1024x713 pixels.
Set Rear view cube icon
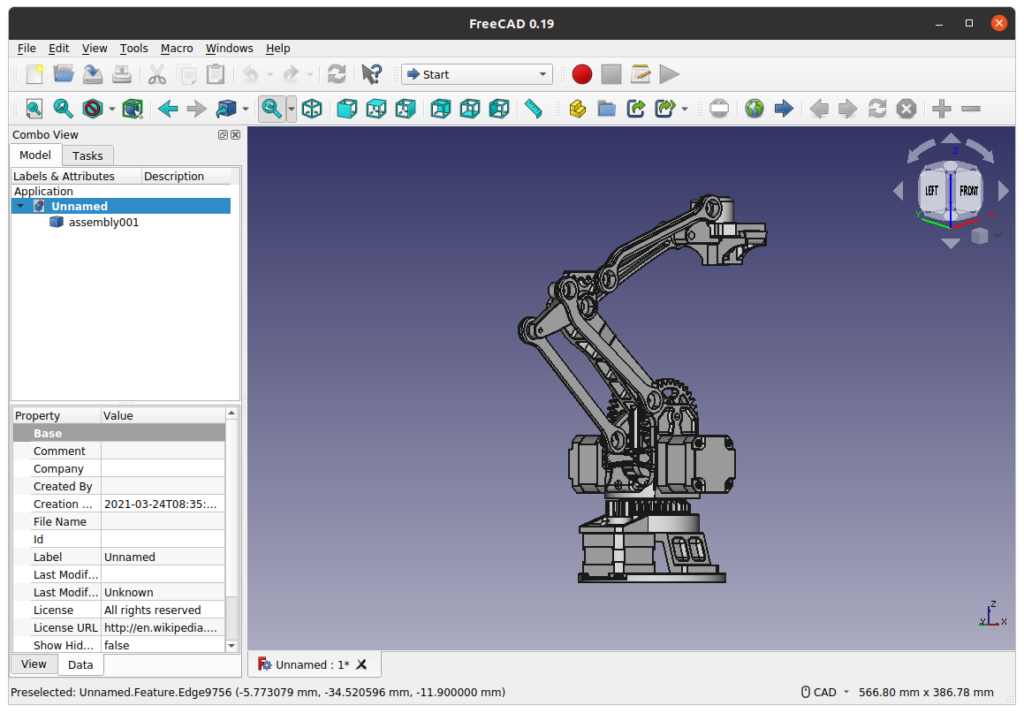pyautogui.click(x=441, y=108)
